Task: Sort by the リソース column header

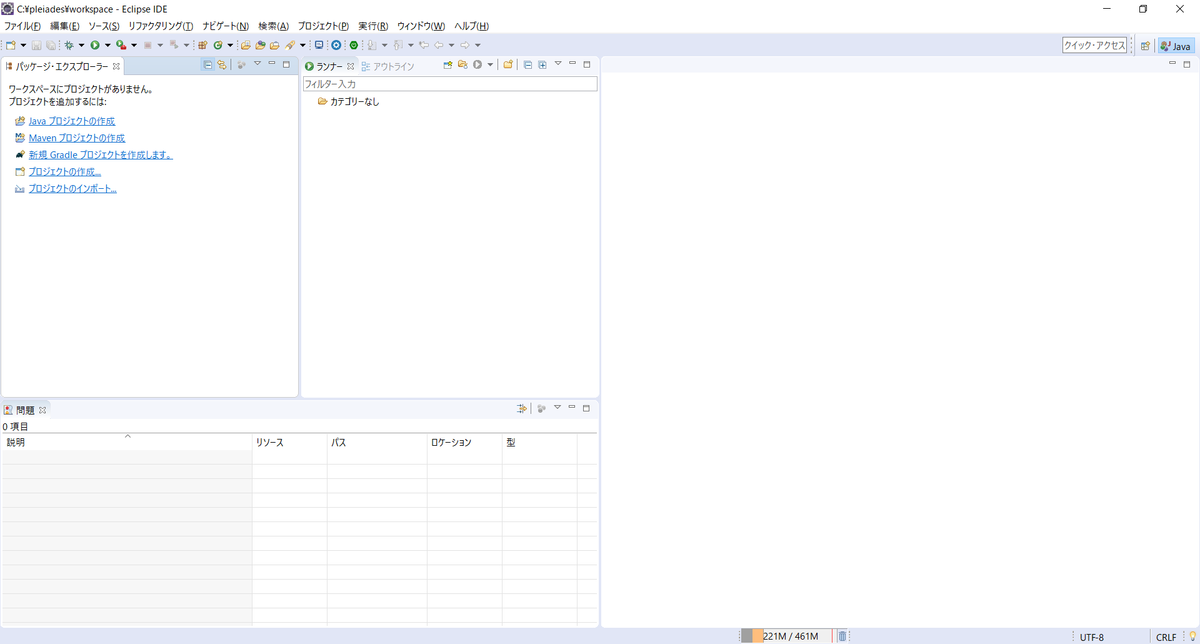Action: click(290, 442)
